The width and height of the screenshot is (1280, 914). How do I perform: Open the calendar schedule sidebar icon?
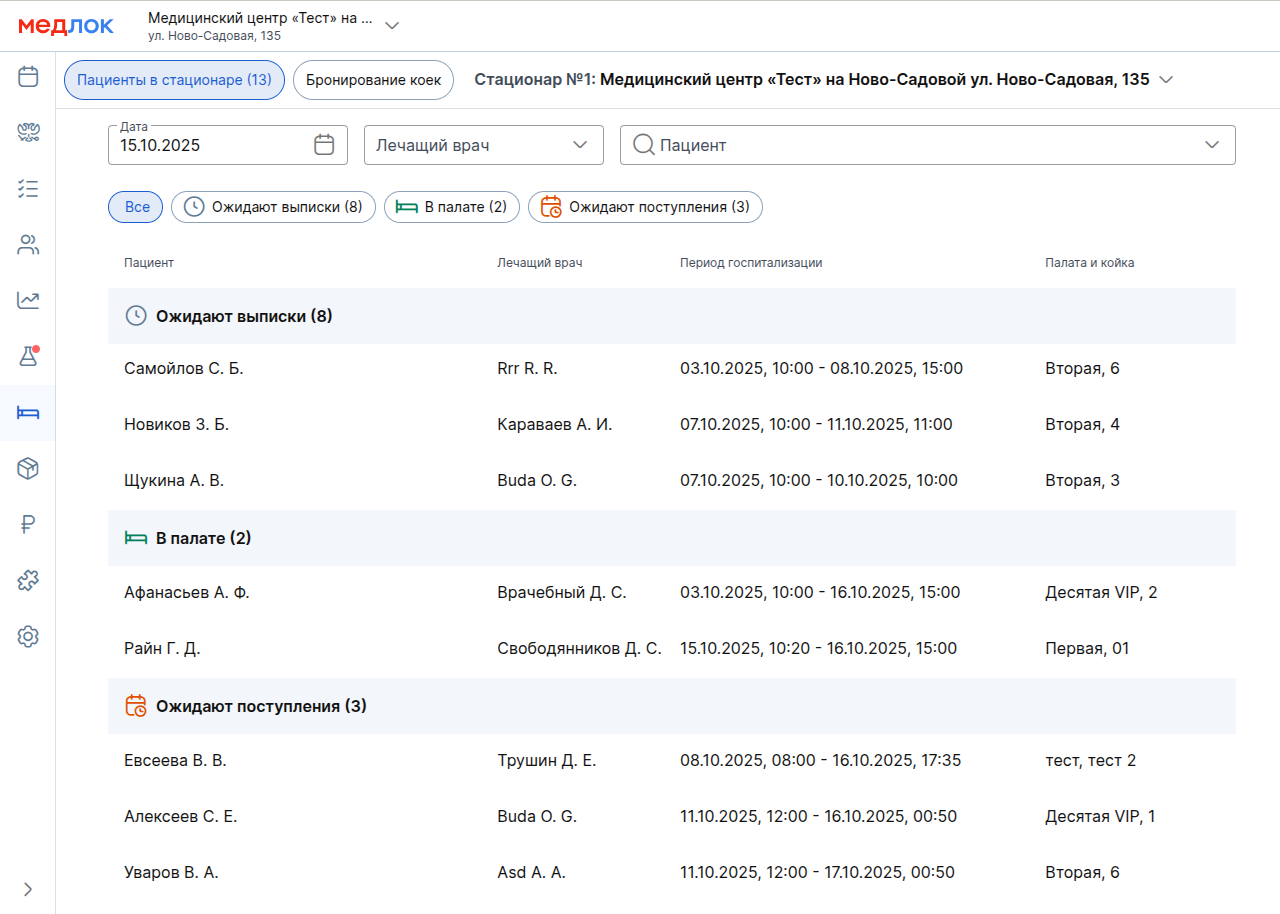28,77
